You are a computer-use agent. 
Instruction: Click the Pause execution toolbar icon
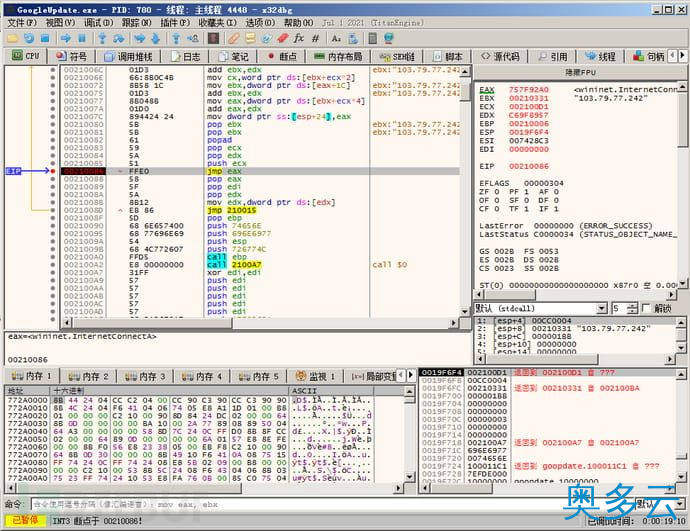(82, 38)
